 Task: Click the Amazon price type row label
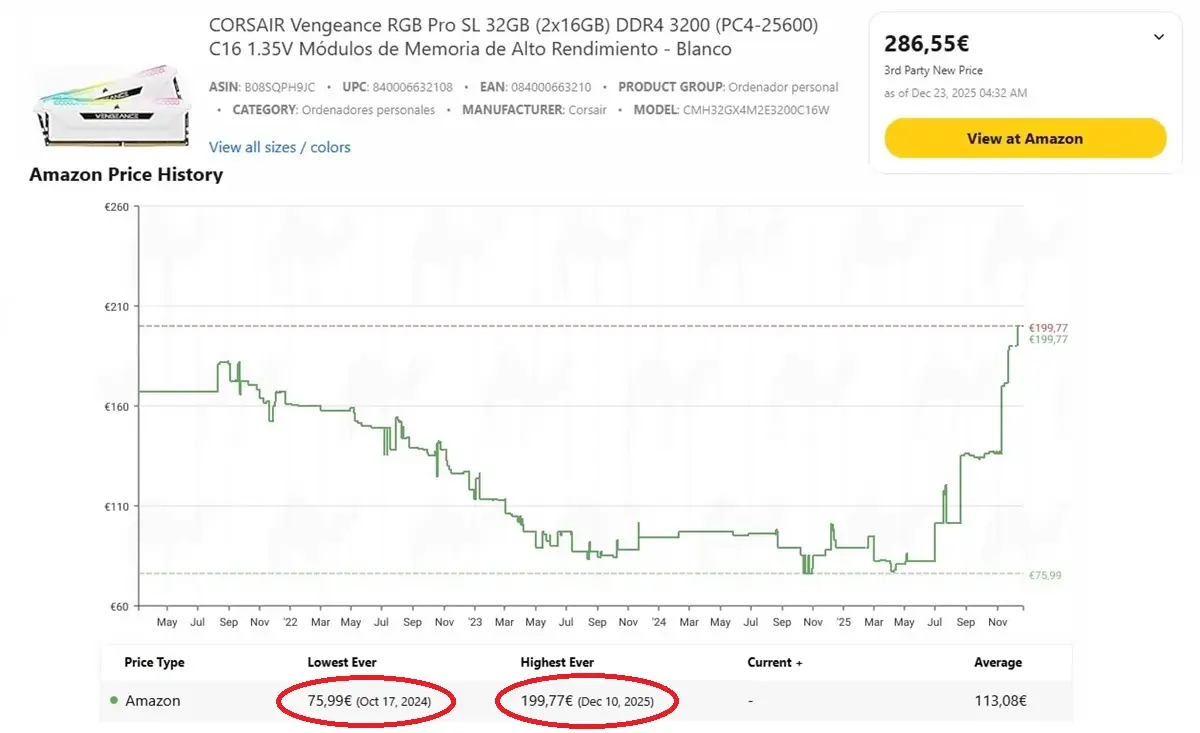(152, 701)
